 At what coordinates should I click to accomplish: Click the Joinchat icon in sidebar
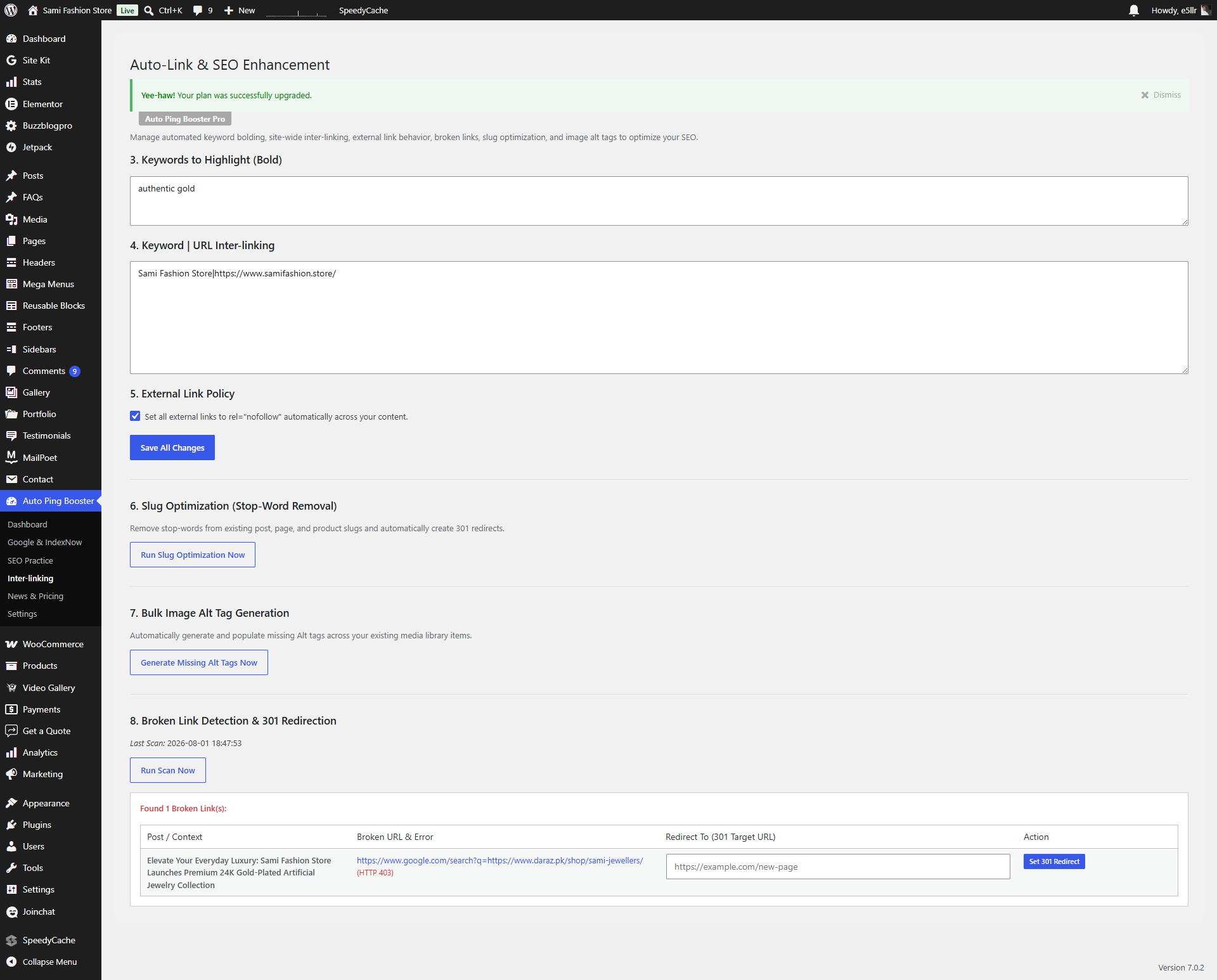tap(11, 912)
